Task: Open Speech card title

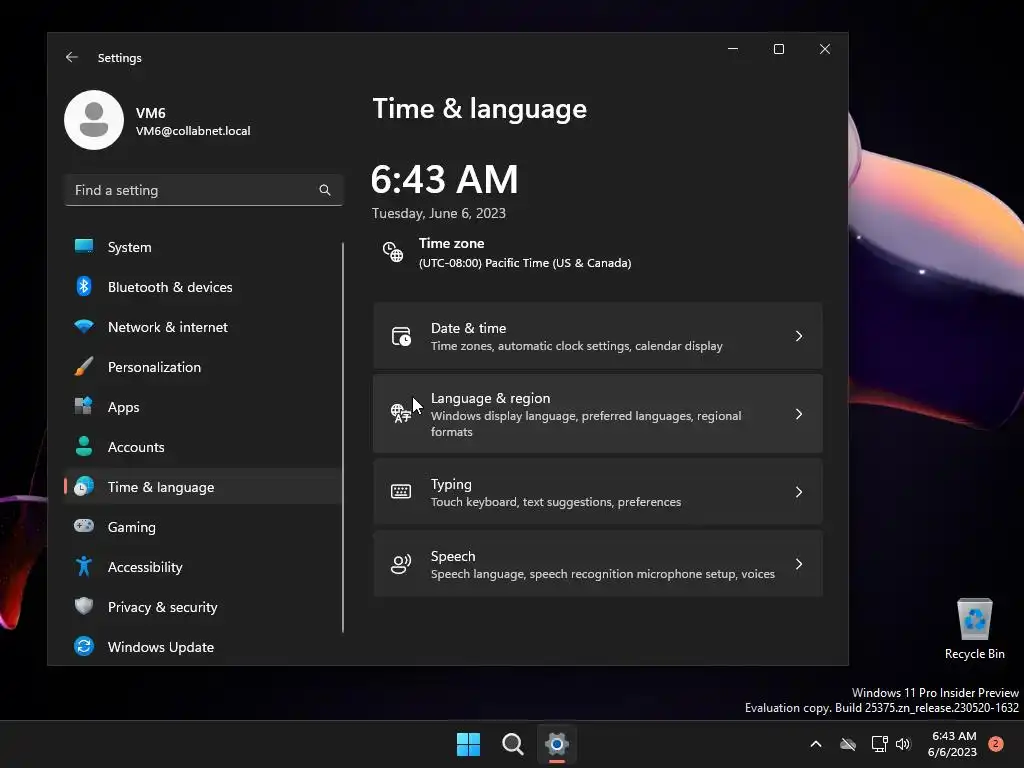Action: point(453,556)
